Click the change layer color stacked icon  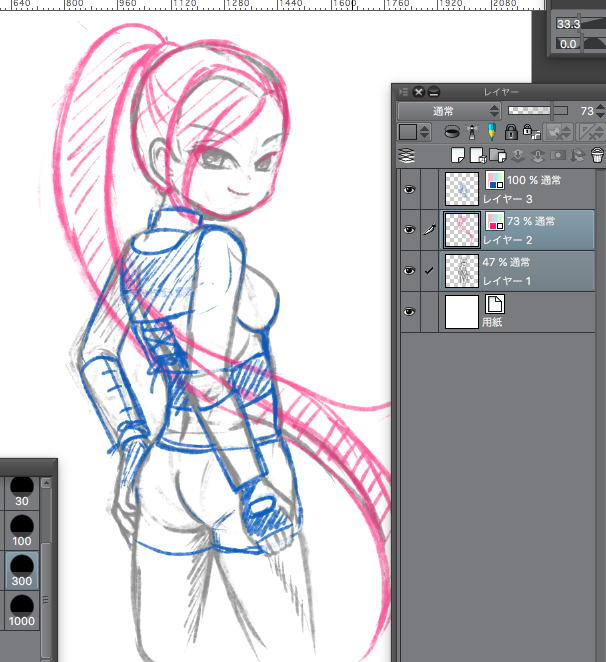[406, 156]
